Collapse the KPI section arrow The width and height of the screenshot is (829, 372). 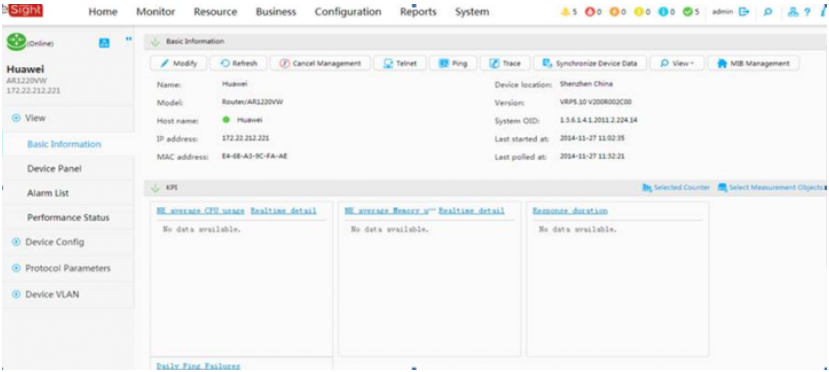(x=155, y=188)
